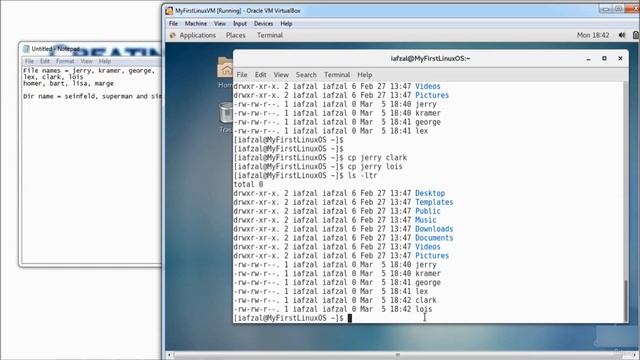Open the terminal window's Terminal menu
Image resolution: width=640 pixels, height=360 pixels.
coord(337,75)
